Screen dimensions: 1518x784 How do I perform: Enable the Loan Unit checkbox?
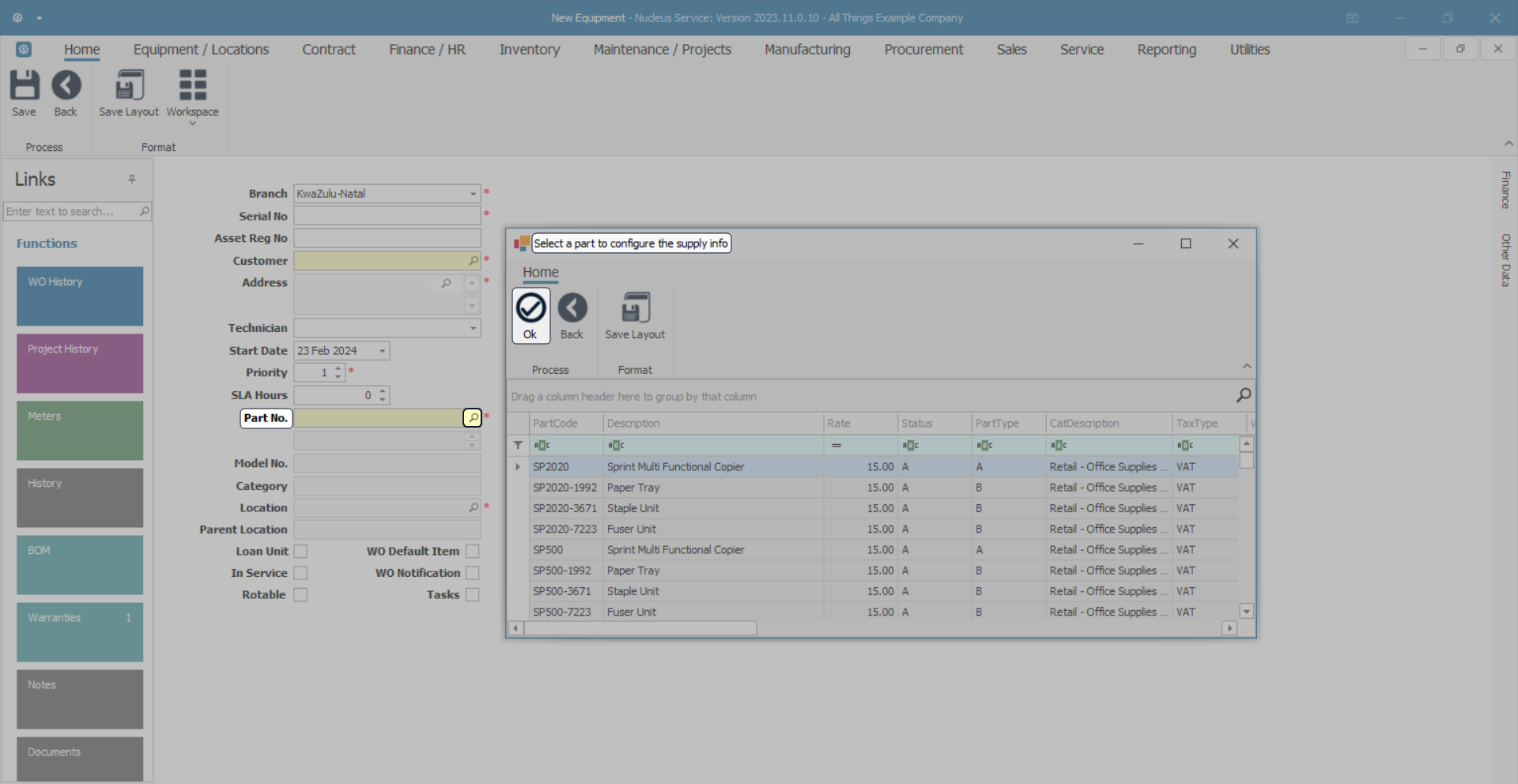[x=300, y=552]
